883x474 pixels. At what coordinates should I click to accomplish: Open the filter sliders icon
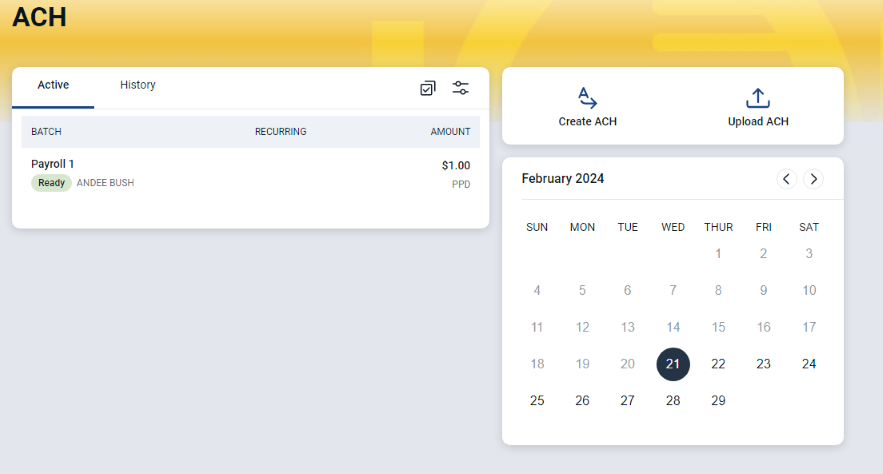461,88
